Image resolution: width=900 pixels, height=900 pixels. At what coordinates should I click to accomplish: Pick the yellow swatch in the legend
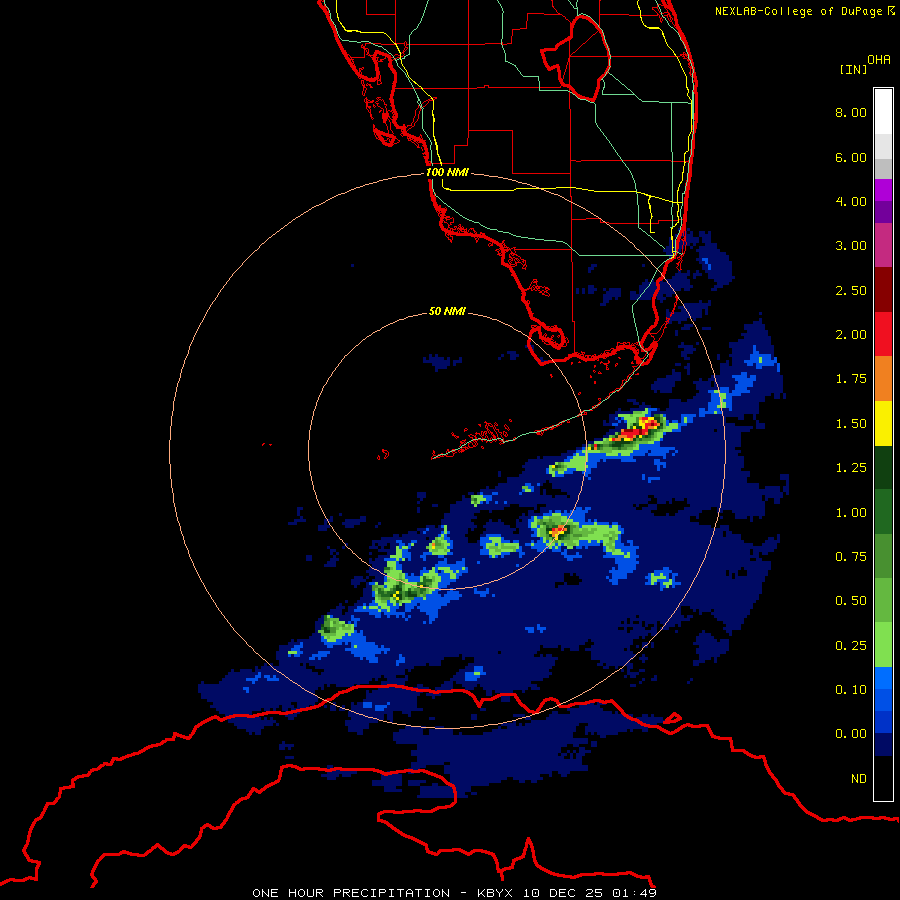click(x=883, y=424)
